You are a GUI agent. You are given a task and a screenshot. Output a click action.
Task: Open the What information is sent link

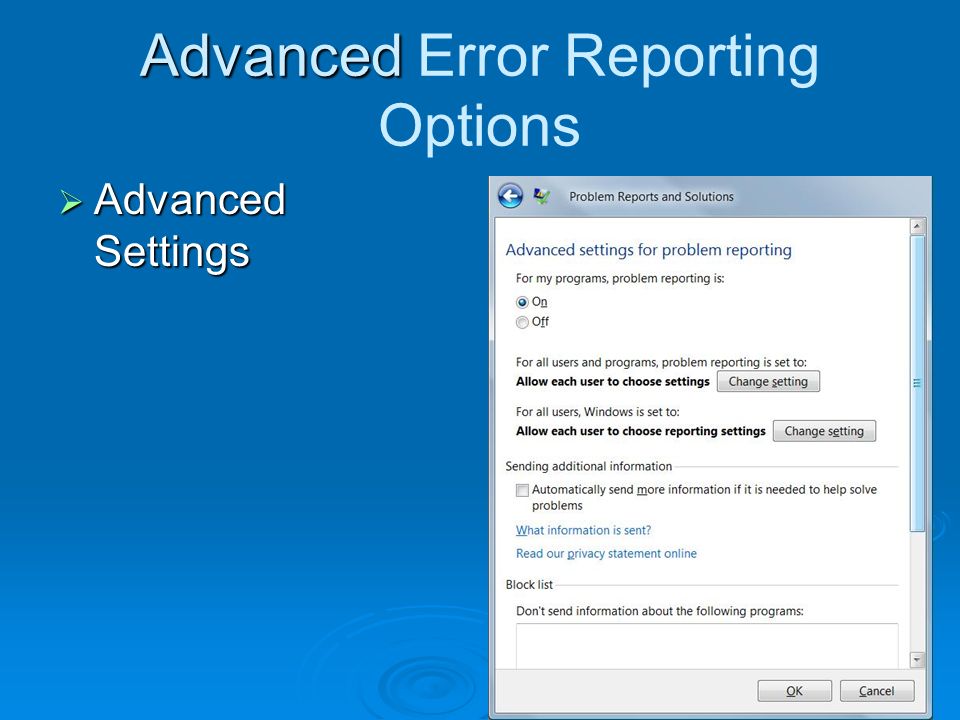click(x=583, y=530)
